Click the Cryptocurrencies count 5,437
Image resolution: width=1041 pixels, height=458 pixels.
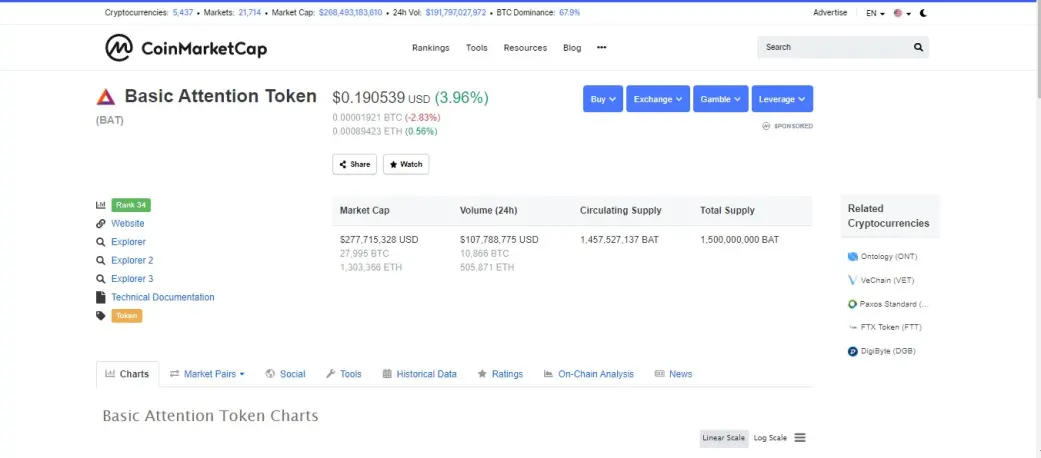tap(183, 13)
